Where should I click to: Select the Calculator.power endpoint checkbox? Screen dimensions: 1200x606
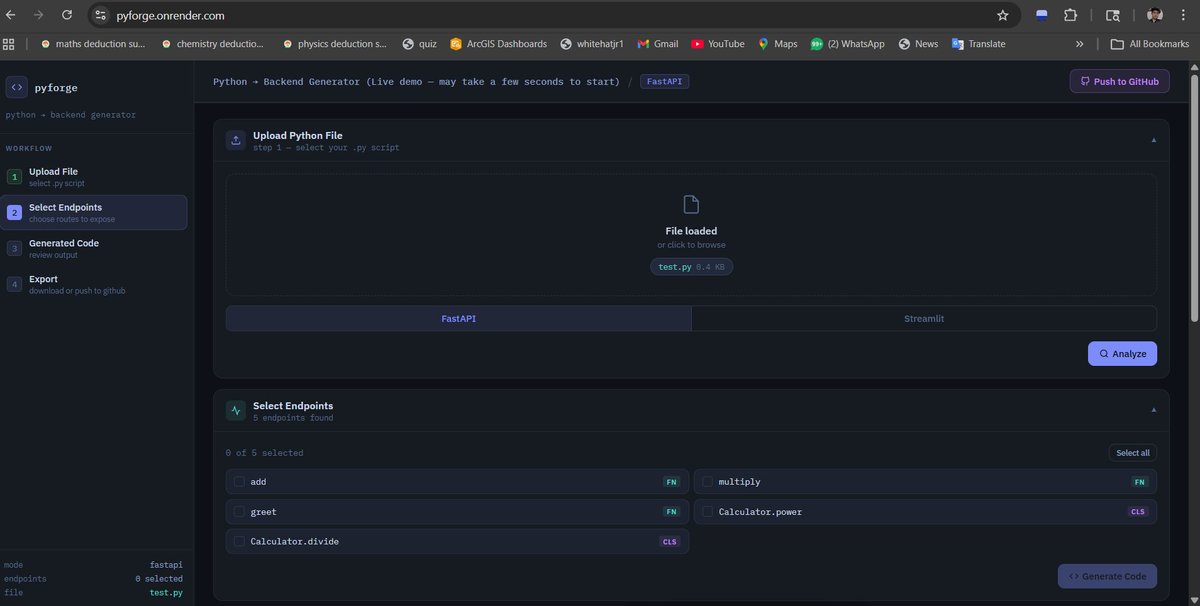(707, 512)
